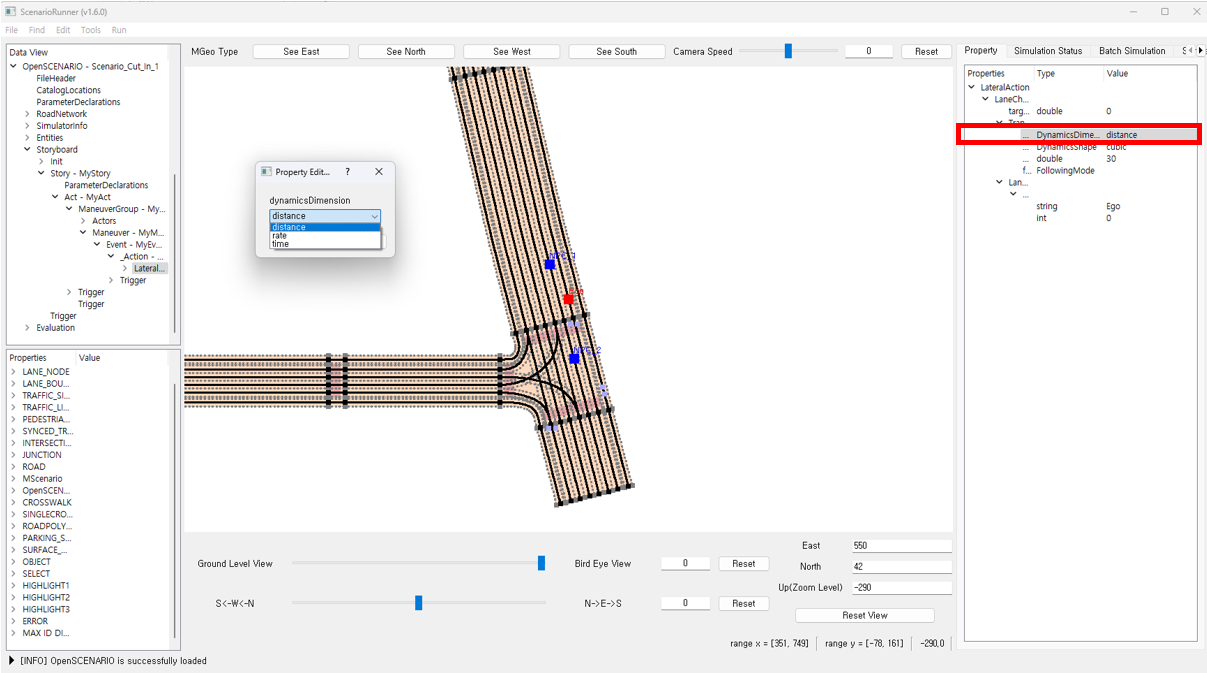Expand the RoadNetwork tree node
Viewport: 1207px width, 673px height.
(x=27, y=114)
